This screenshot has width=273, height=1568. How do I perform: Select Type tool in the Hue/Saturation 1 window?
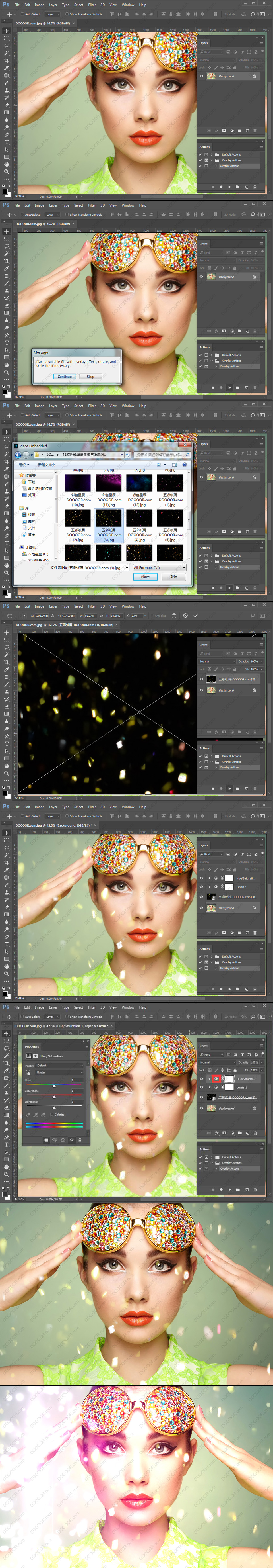click(x=7, y=1144)
